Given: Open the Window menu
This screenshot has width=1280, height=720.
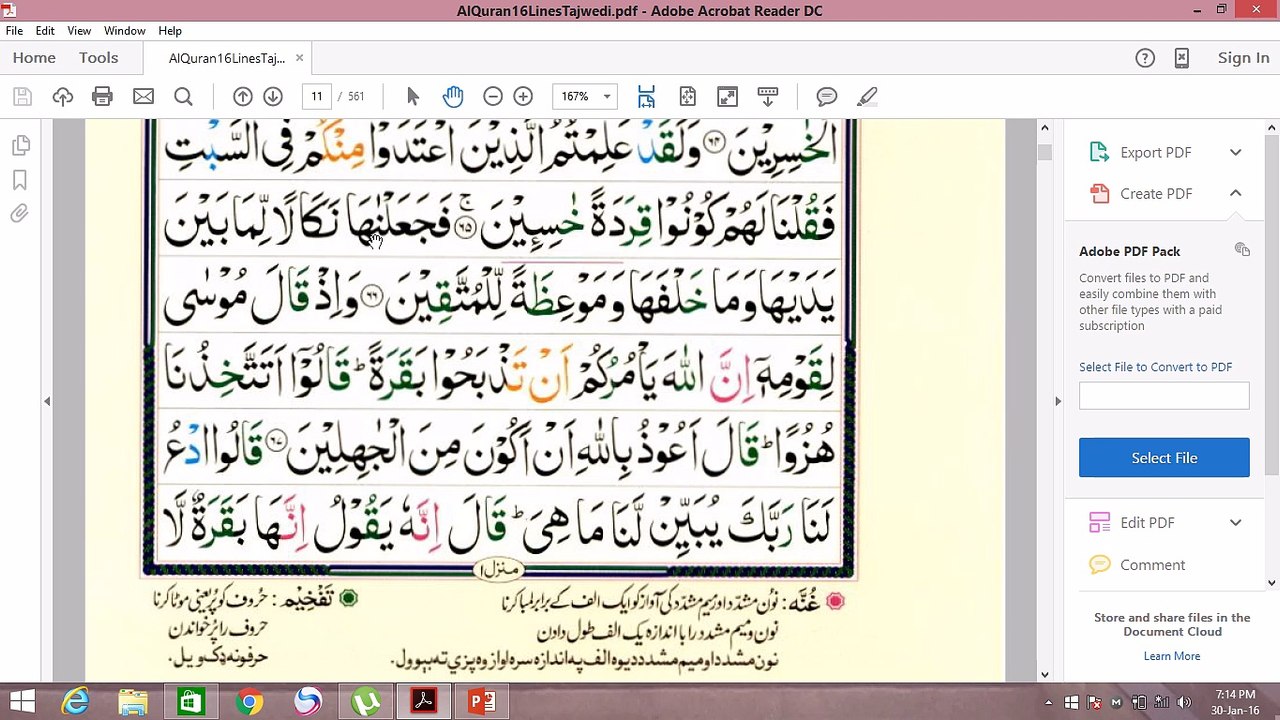Looking at the screenshot, I should pos(125,31).
